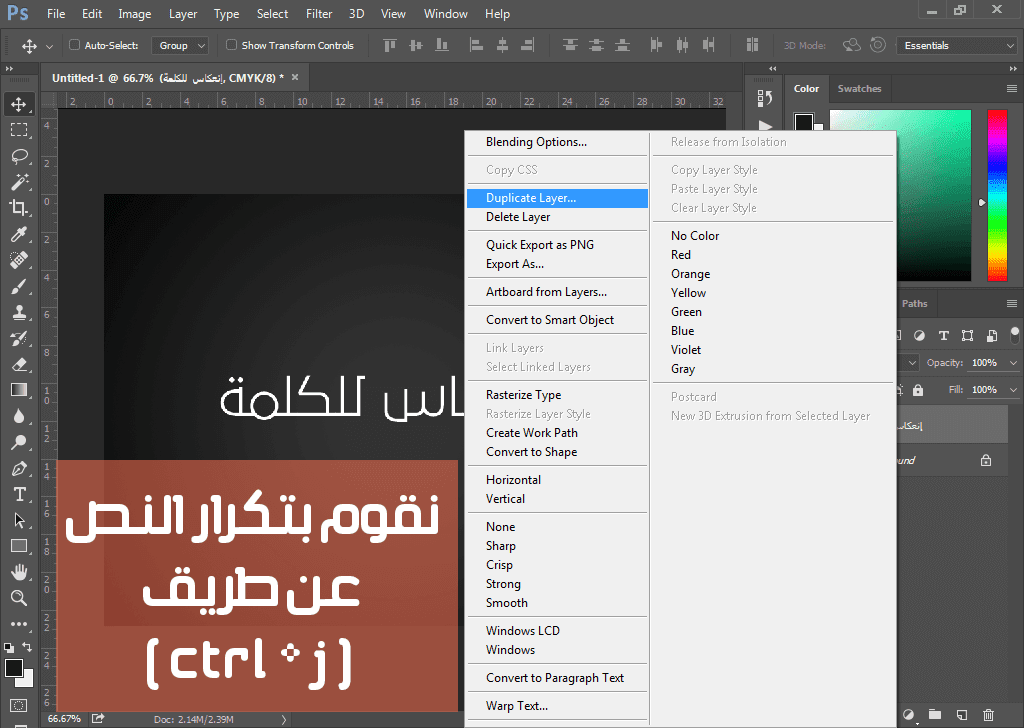Click the Opacity 100% field
This screenshot has width=1024, height=728.
pos(985,362)
